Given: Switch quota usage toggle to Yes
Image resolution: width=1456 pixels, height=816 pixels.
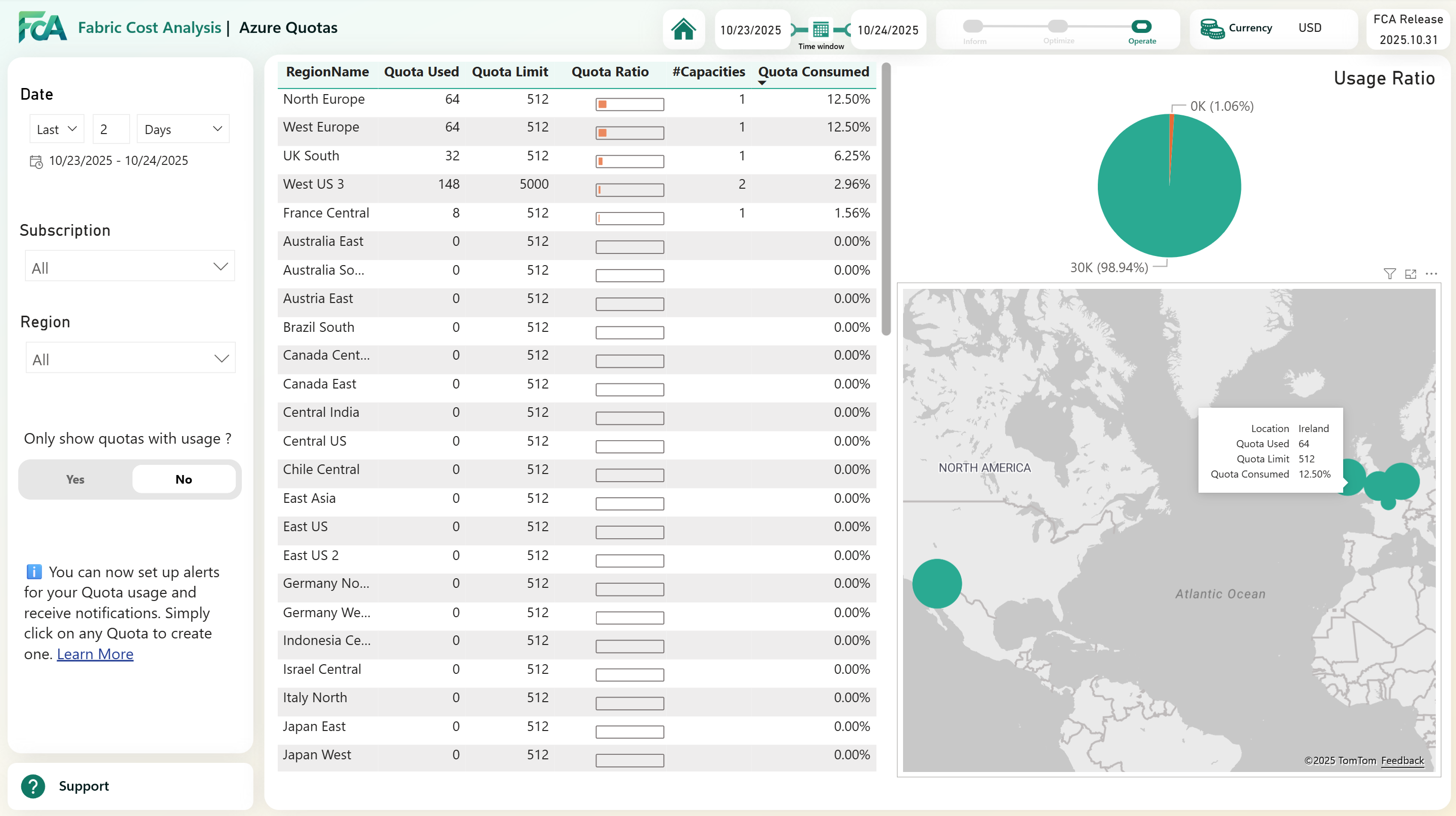Looking at the screenshot, I should (74, 479).
